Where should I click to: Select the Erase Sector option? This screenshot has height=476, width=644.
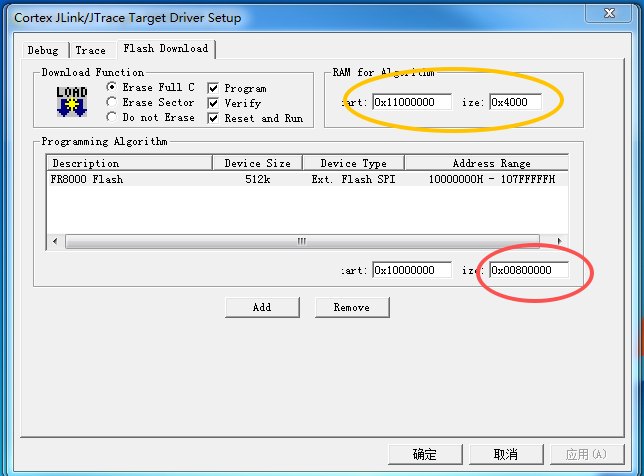pyautogui.click(x=112, y=102)
